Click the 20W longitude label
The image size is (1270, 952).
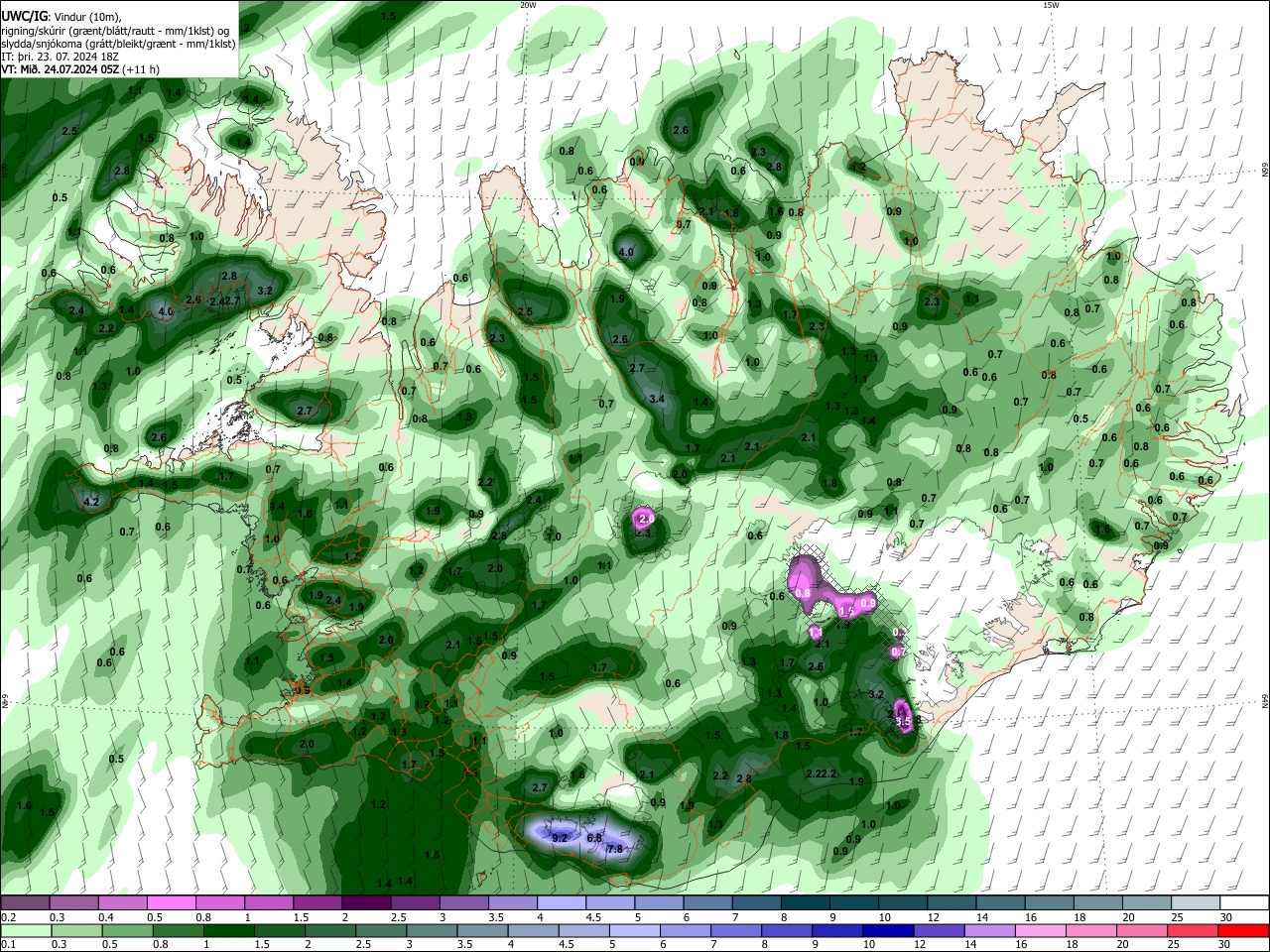[528, 5]
